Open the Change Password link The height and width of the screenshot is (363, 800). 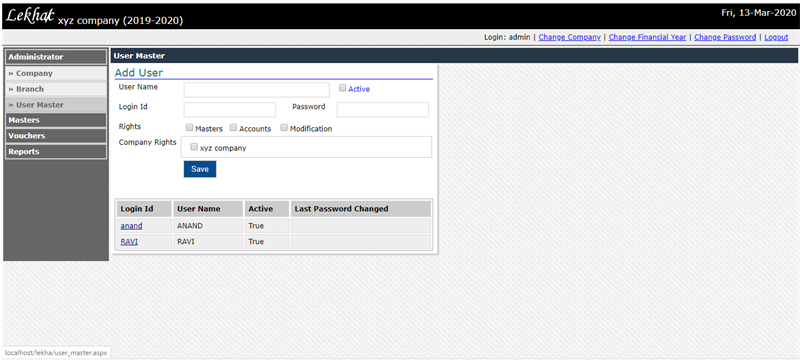725,37
